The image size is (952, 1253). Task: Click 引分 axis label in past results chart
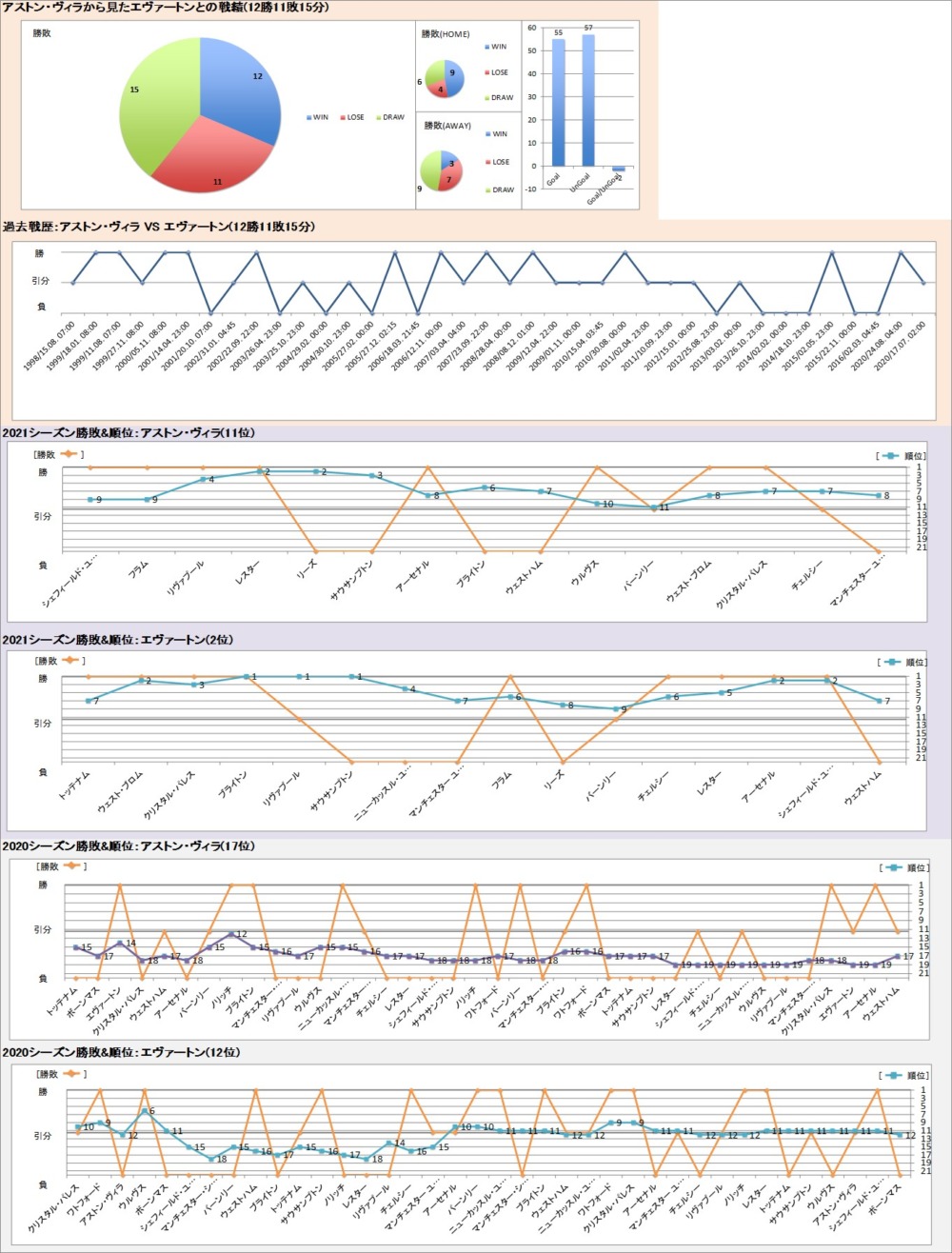(39, 283)
